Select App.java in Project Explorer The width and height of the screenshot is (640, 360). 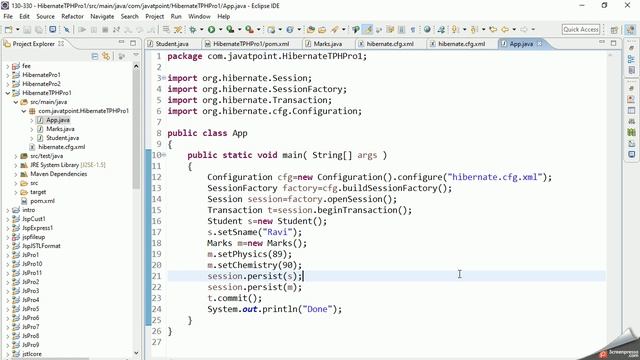coord(58,120)
